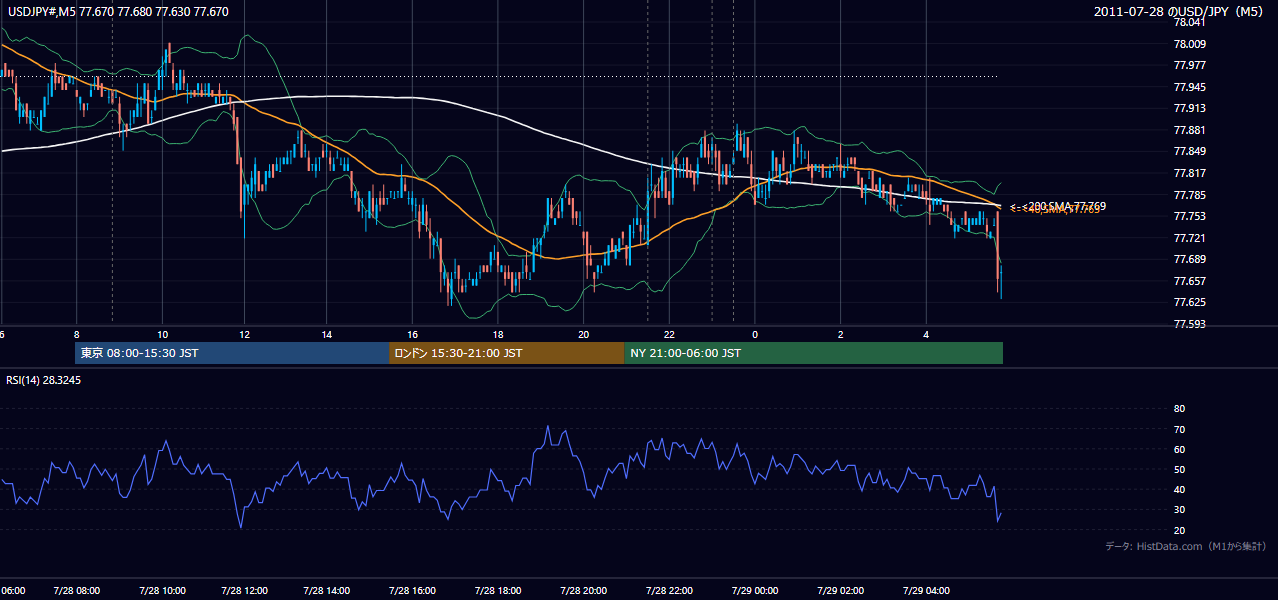Click the 7/28 20:00 time label
Image resolution: width=1278 pixels, height=600 pixels.
coord(584,590)
